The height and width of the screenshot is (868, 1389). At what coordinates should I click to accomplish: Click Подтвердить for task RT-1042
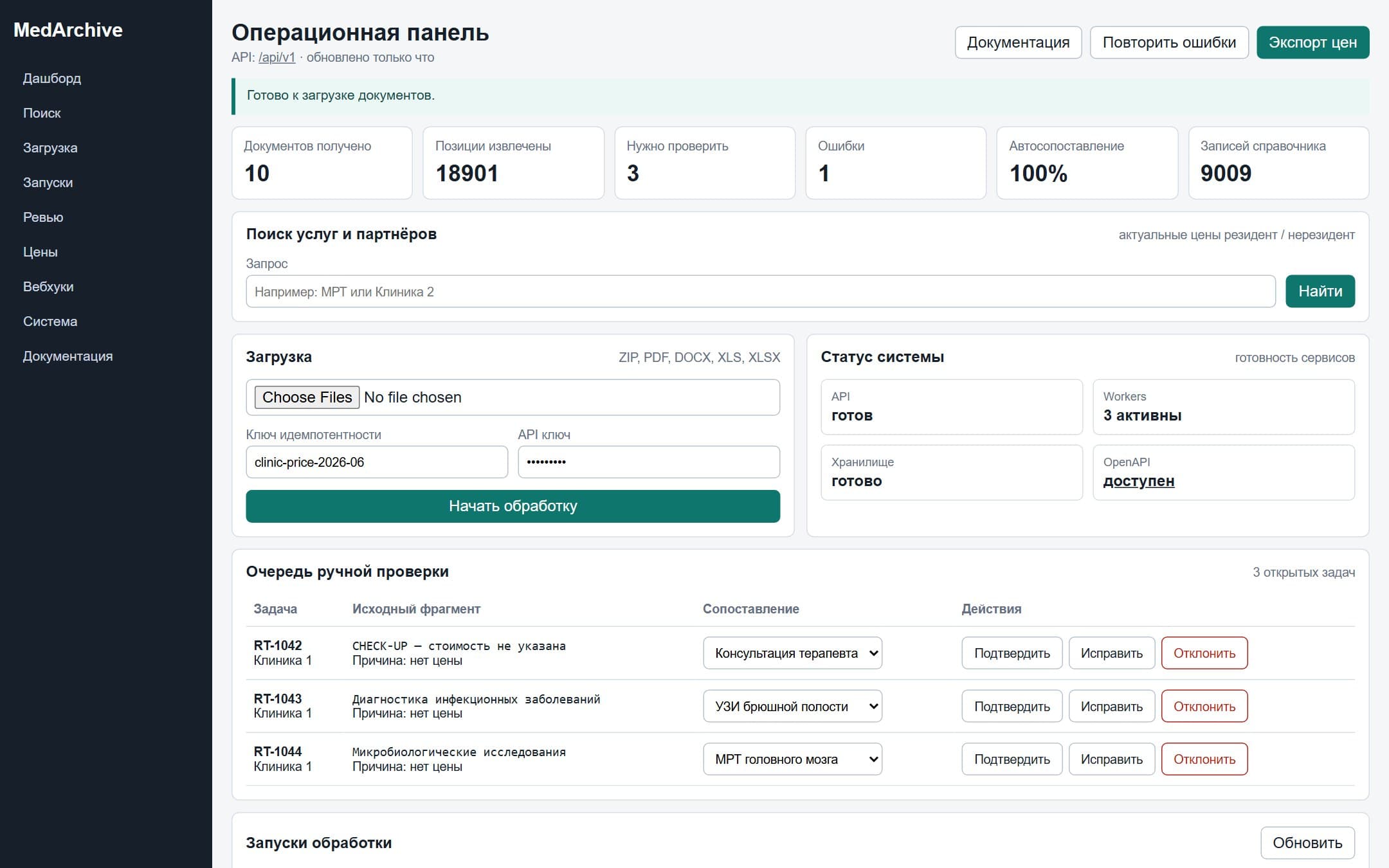[x=1012, y=653]
